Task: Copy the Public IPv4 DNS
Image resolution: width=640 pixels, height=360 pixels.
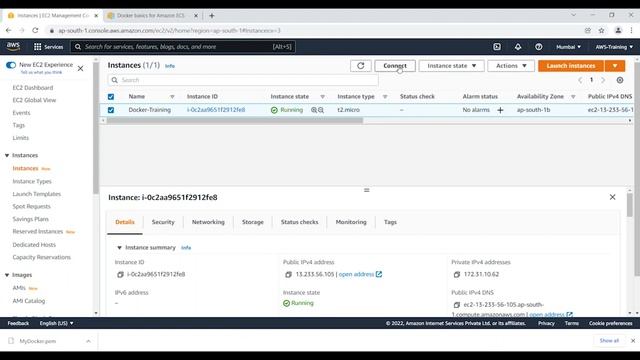Action: [457, 305]
